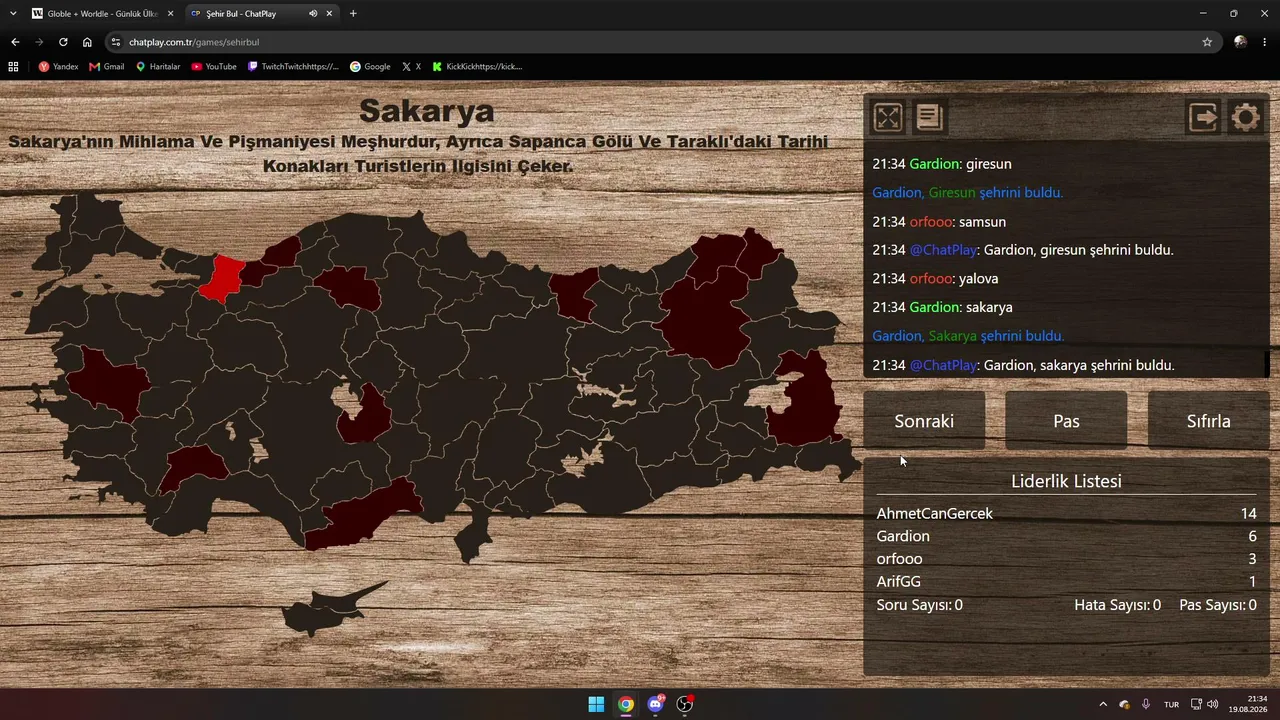Click chat message 'orfooo: yalova'

pyautogui.click(x=935, y=278)
